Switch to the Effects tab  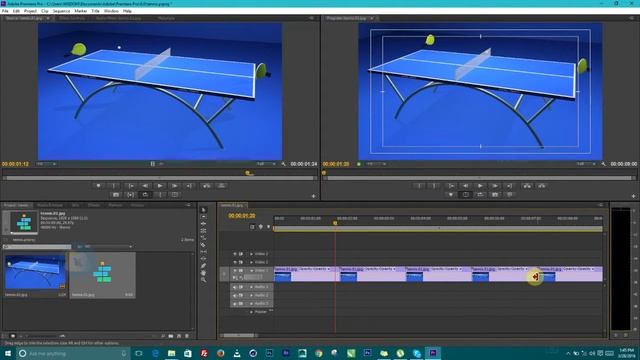coord(94,205)
